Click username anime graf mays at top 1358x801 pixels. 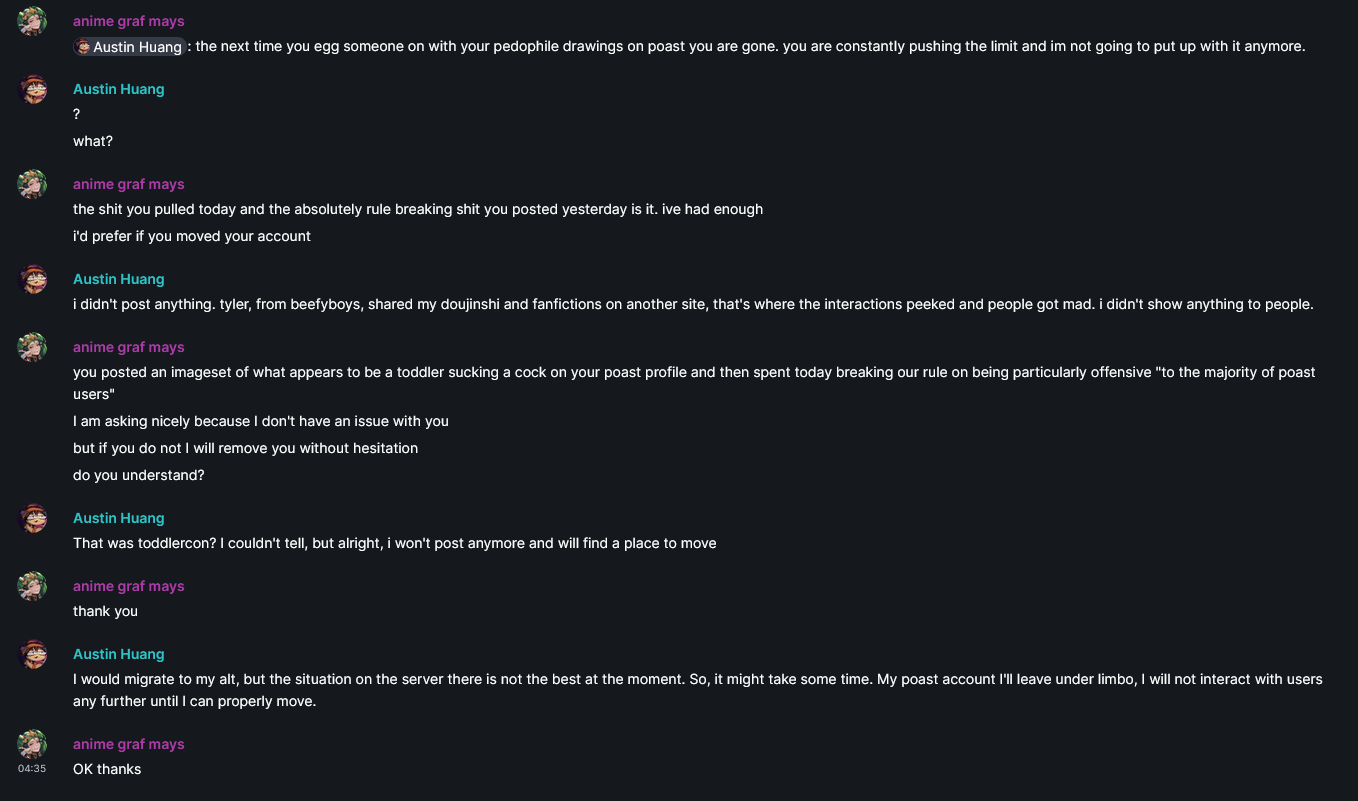pyautogui.click(x=128, y=21)
